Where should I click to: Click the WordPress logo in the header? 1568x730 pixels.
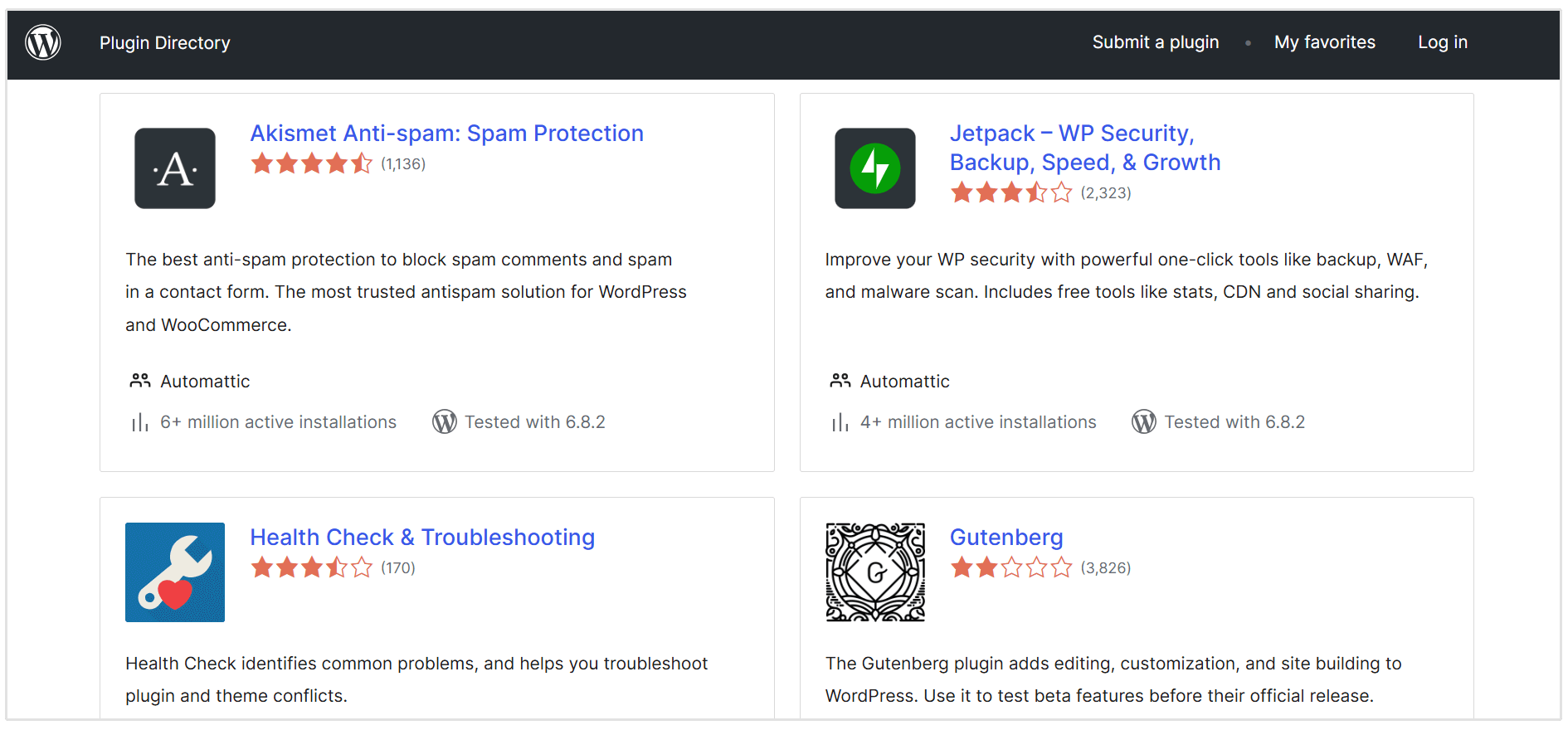point(43,42)
